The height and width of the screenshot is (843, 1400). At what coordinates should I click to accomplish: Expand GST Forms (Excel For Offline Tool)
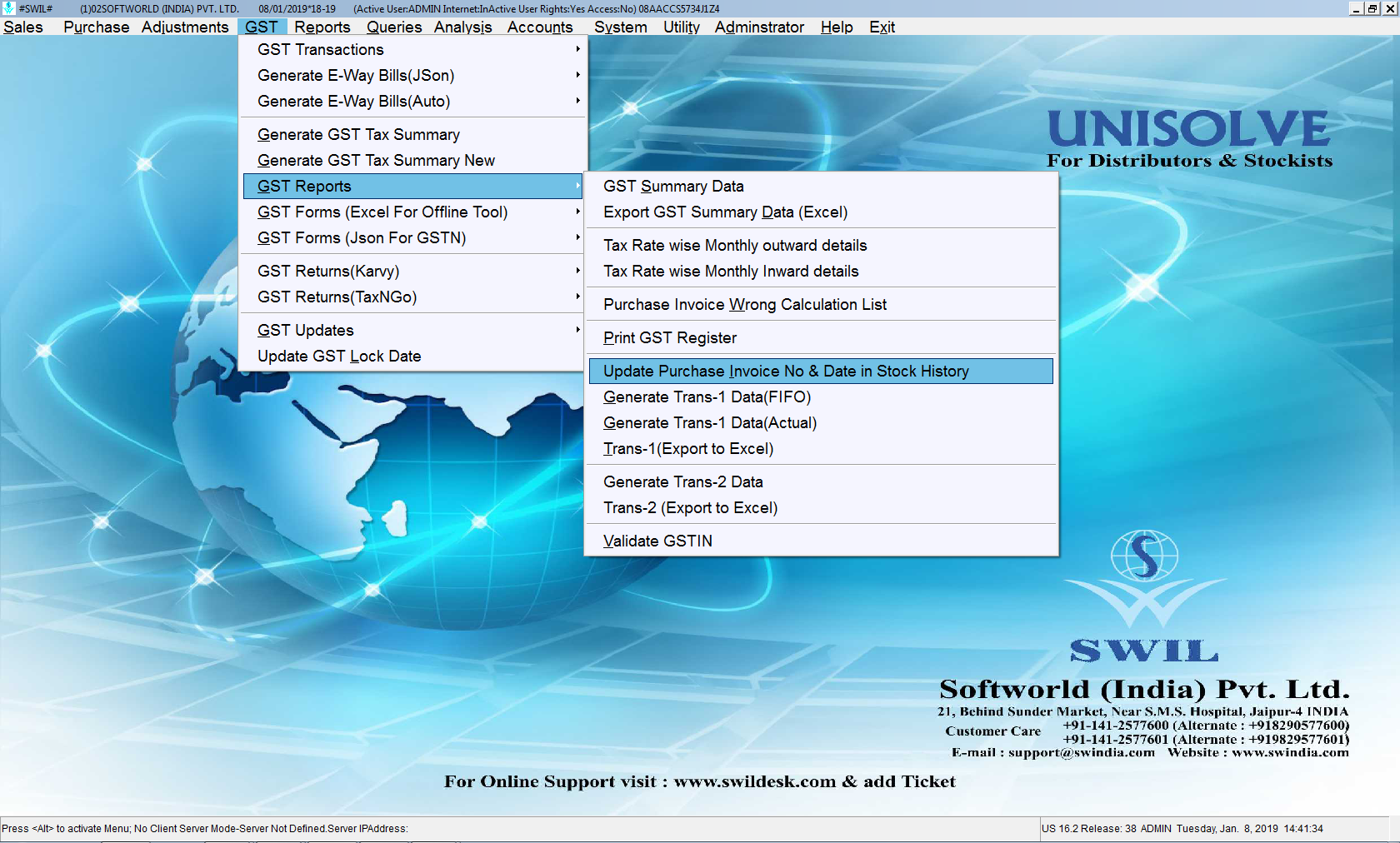click(x=414, y=212)
